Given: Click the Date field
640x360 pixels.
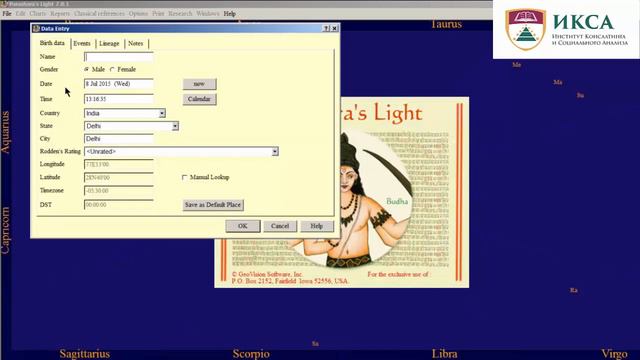Looking at the screenshot, I should click(x=118, y=84).
